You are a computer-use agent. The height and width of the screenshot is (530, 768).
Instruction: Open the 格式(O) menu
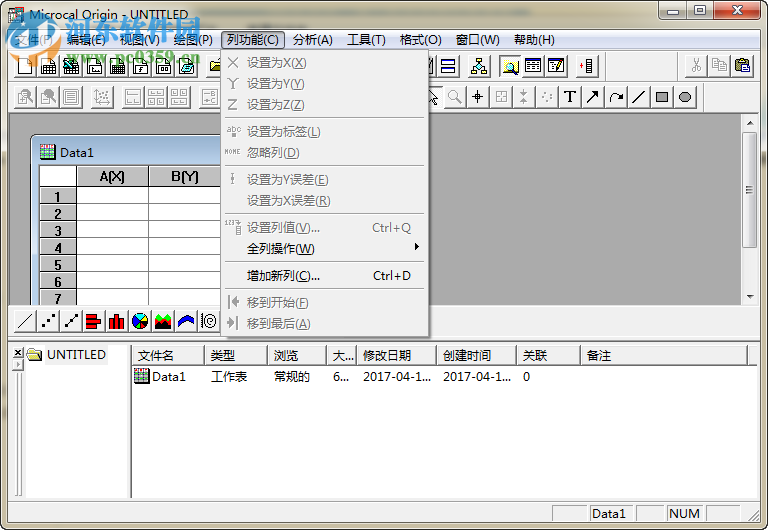pos(420,40)
